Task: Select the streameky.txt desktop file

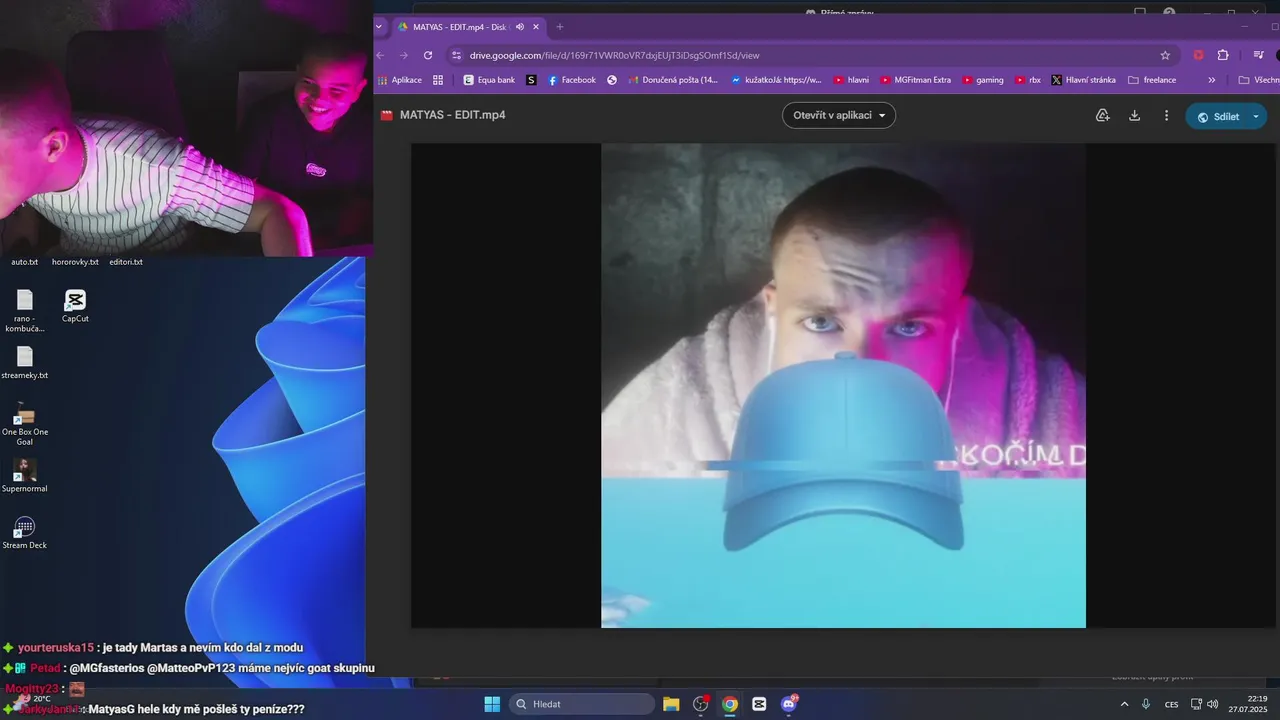Action: pyautogui.click(x=25, y=363)
